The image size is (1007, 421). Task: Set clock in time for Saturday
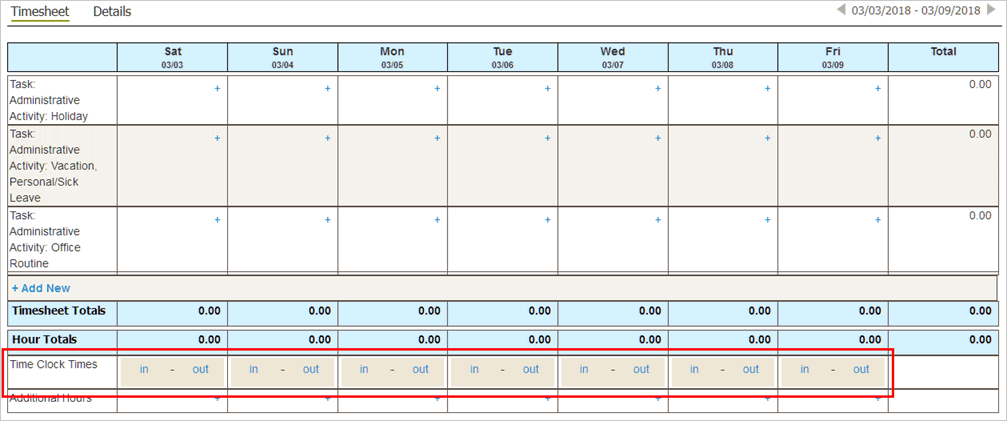(144, 370)
